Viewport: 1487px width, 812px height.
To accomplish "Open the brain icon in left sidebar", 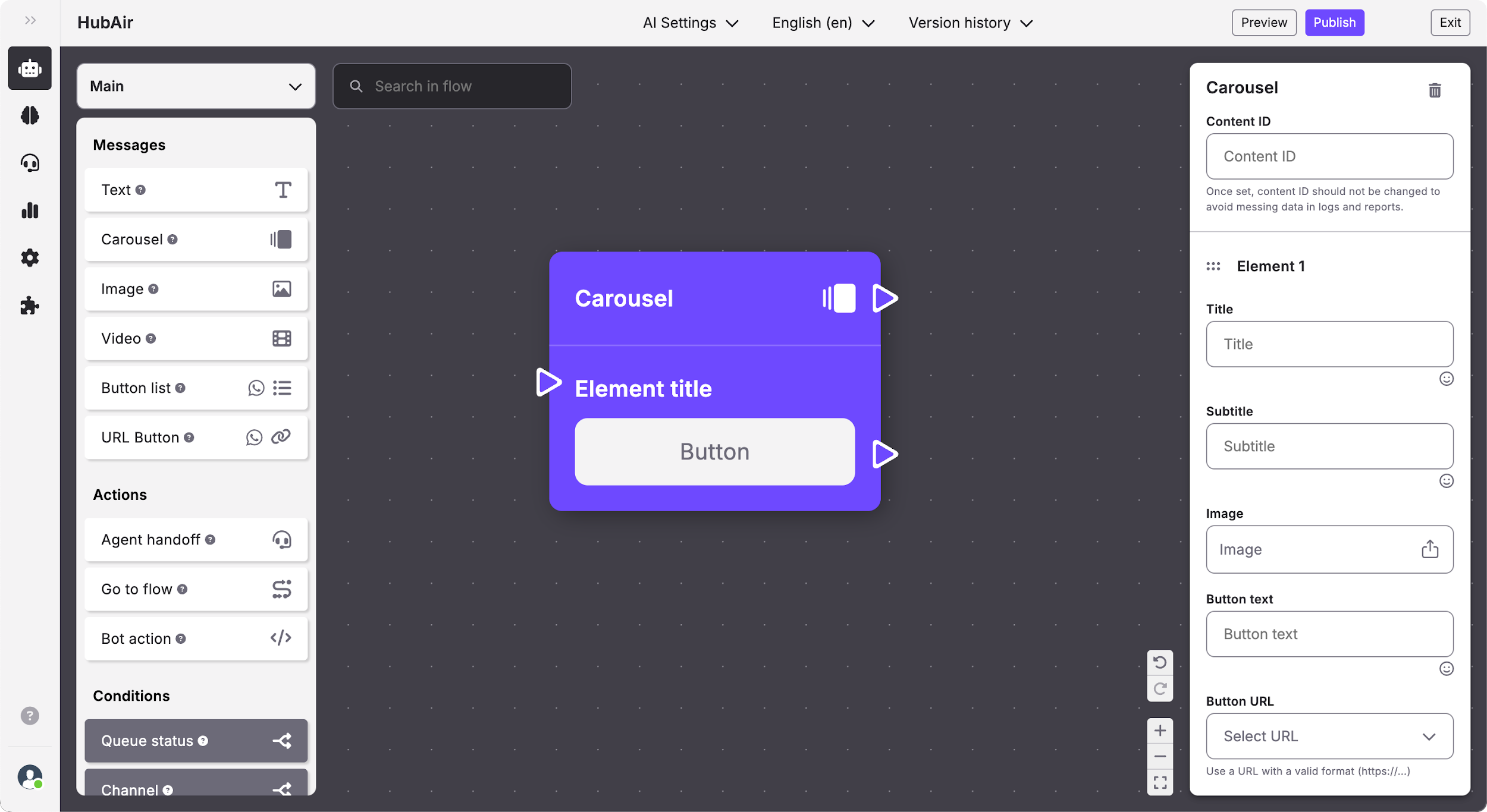I will (x=30, y=115).
